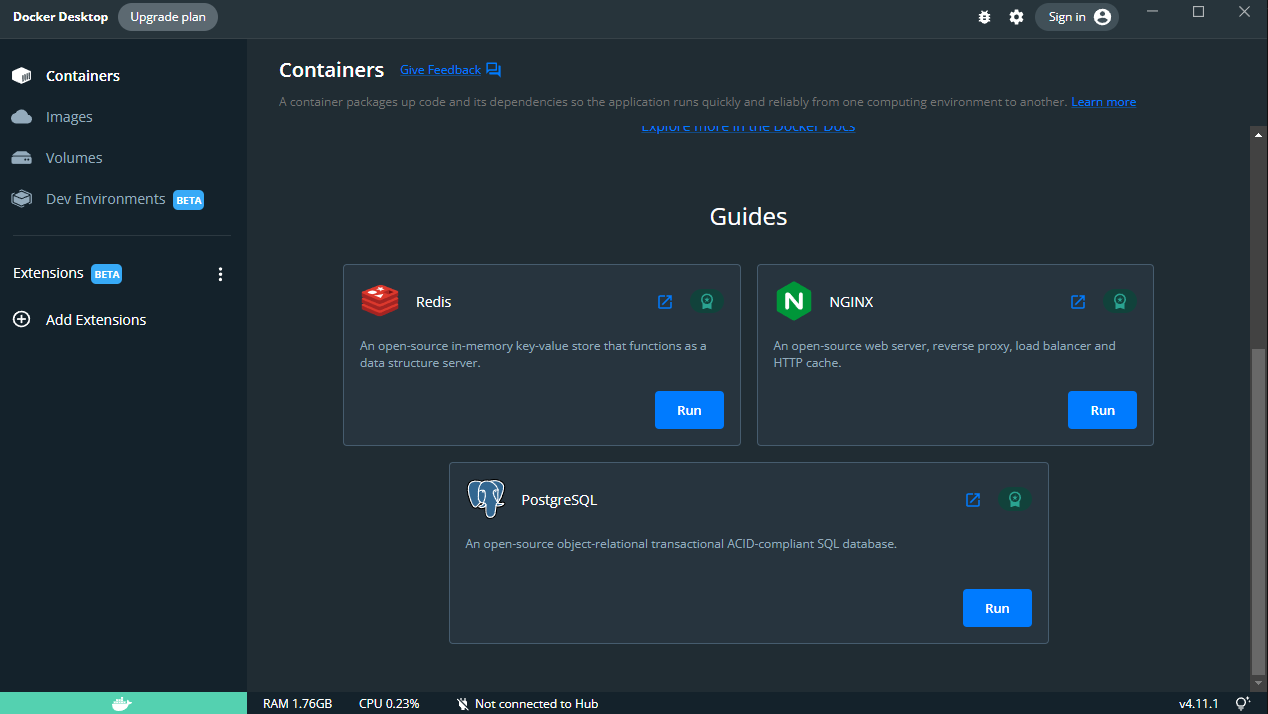Image resolution: width=1268 pixels, height=714 pixels.
Task: Open PostgreSQL guide external link icon
Action: pyautogui.click(x=973, y=500)
